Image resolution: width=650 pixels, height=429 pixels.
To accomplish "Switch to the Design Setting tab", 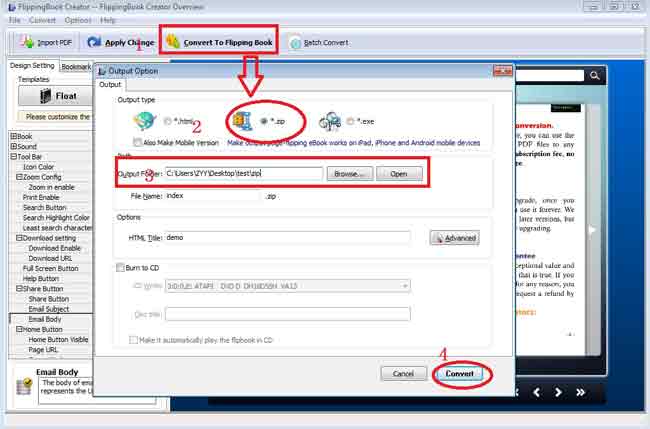I will pos(32,65).
